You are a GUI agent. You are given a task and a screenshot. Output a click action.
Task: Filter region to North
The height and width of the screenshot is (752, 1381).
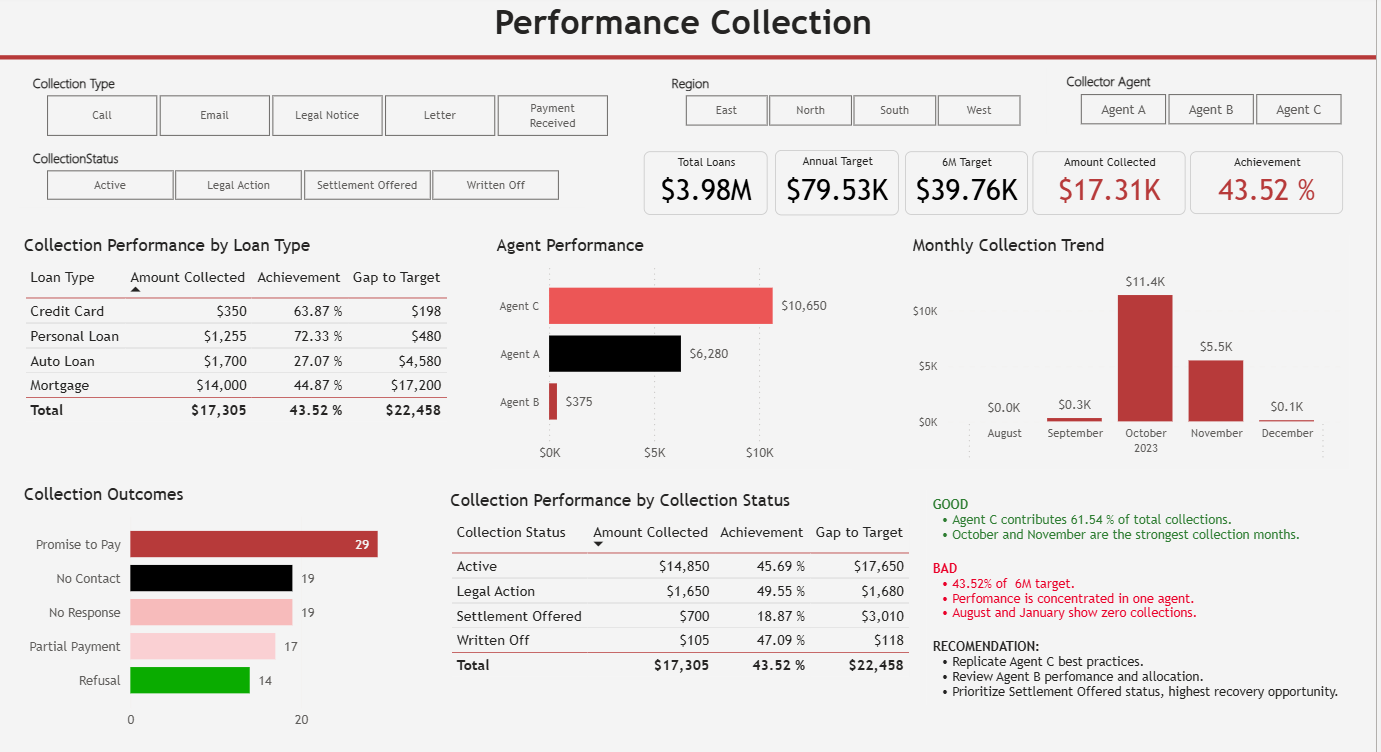point(811,110)
